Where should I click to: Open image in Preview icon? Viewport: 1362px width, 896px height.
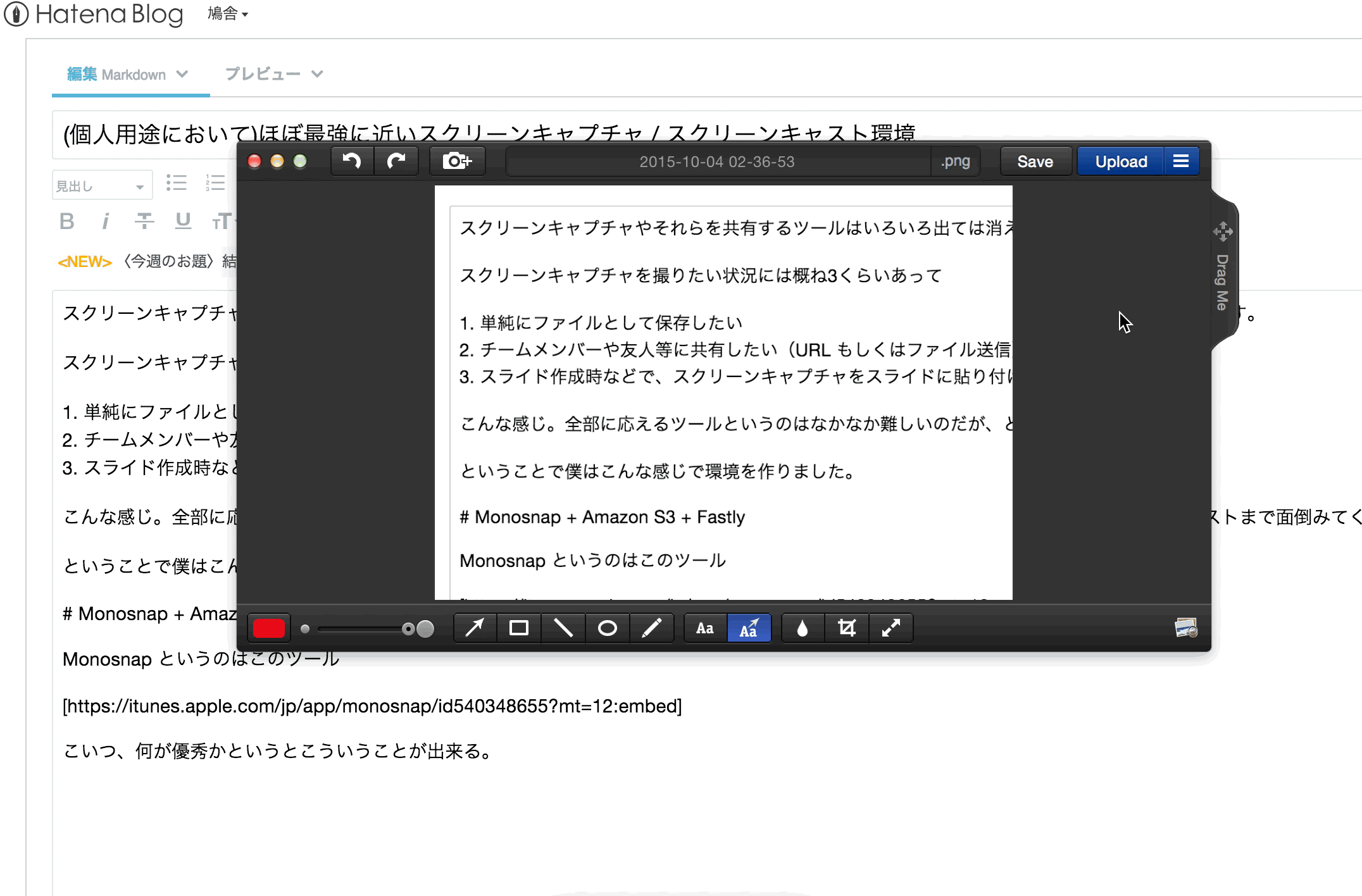(x=1186, y=628)
